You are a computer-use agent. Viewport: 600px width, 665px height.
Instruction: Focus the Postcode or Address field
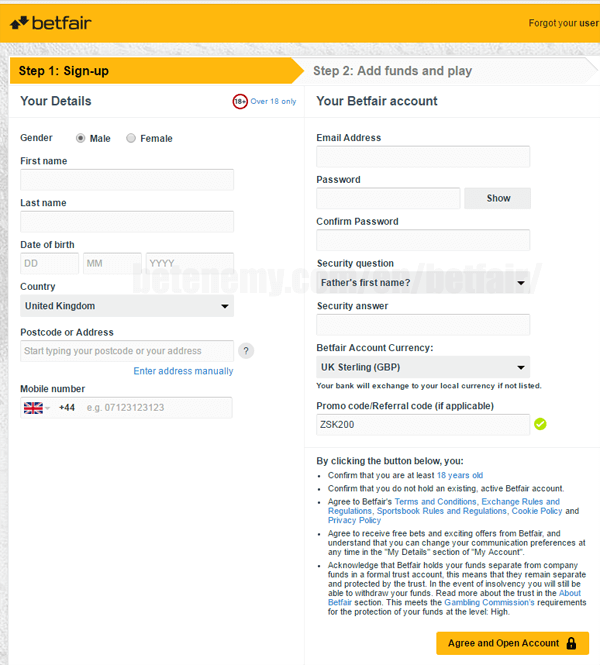pos(127,351)
